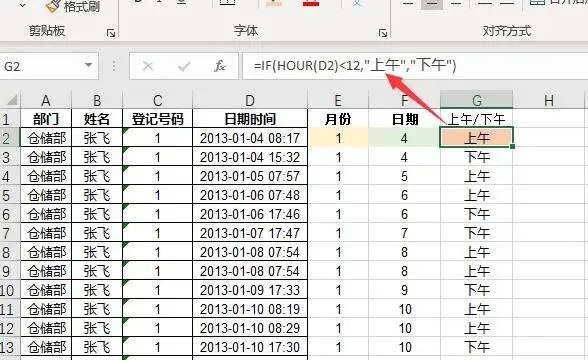Viewport: 588px width, 360px height.
Task: Click the 部门 header cell
Action: [46, 119]
